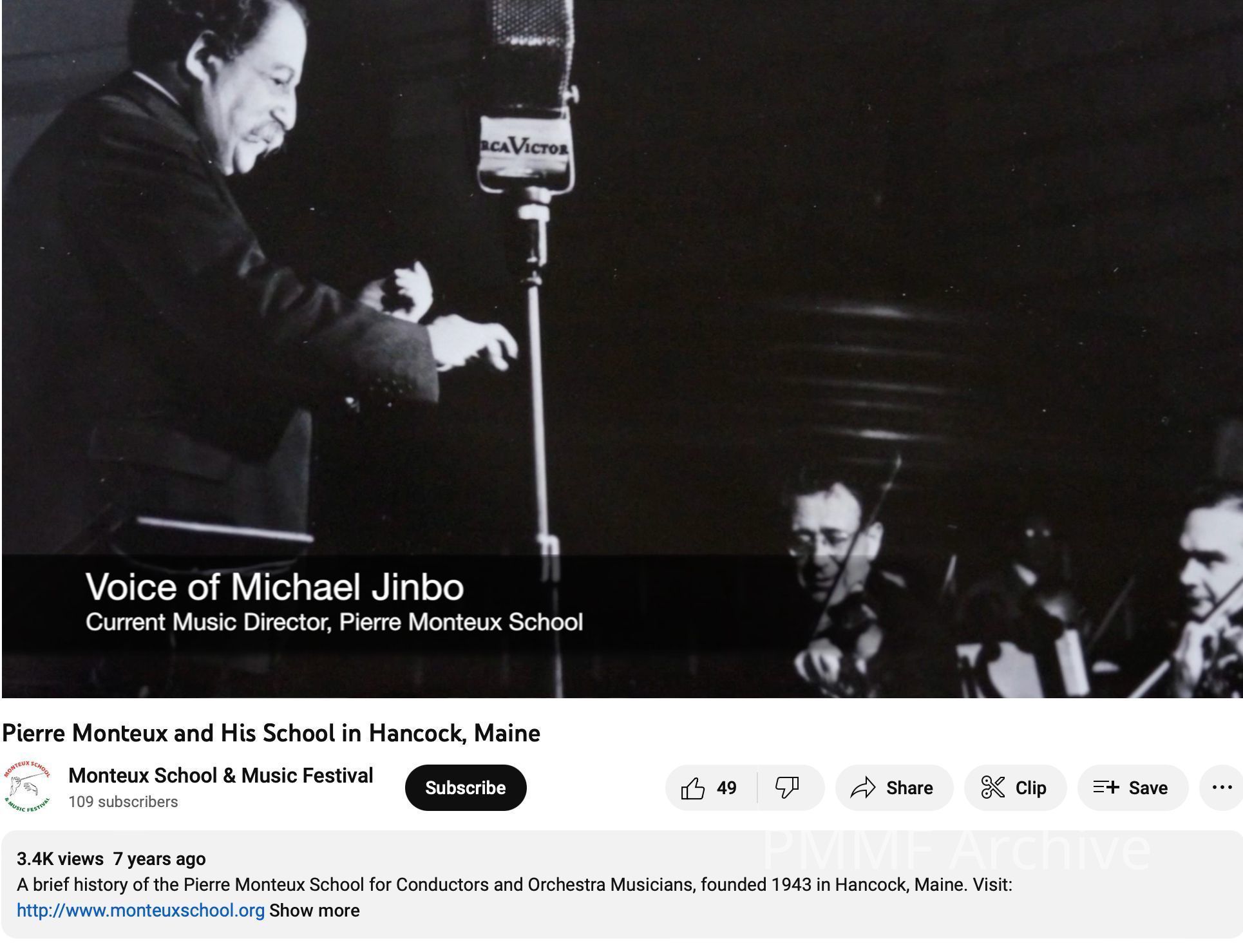Viewport: 1243px width, 952px height.
Task: Click the 3.4K views info line
Action: tap(111, 859)
